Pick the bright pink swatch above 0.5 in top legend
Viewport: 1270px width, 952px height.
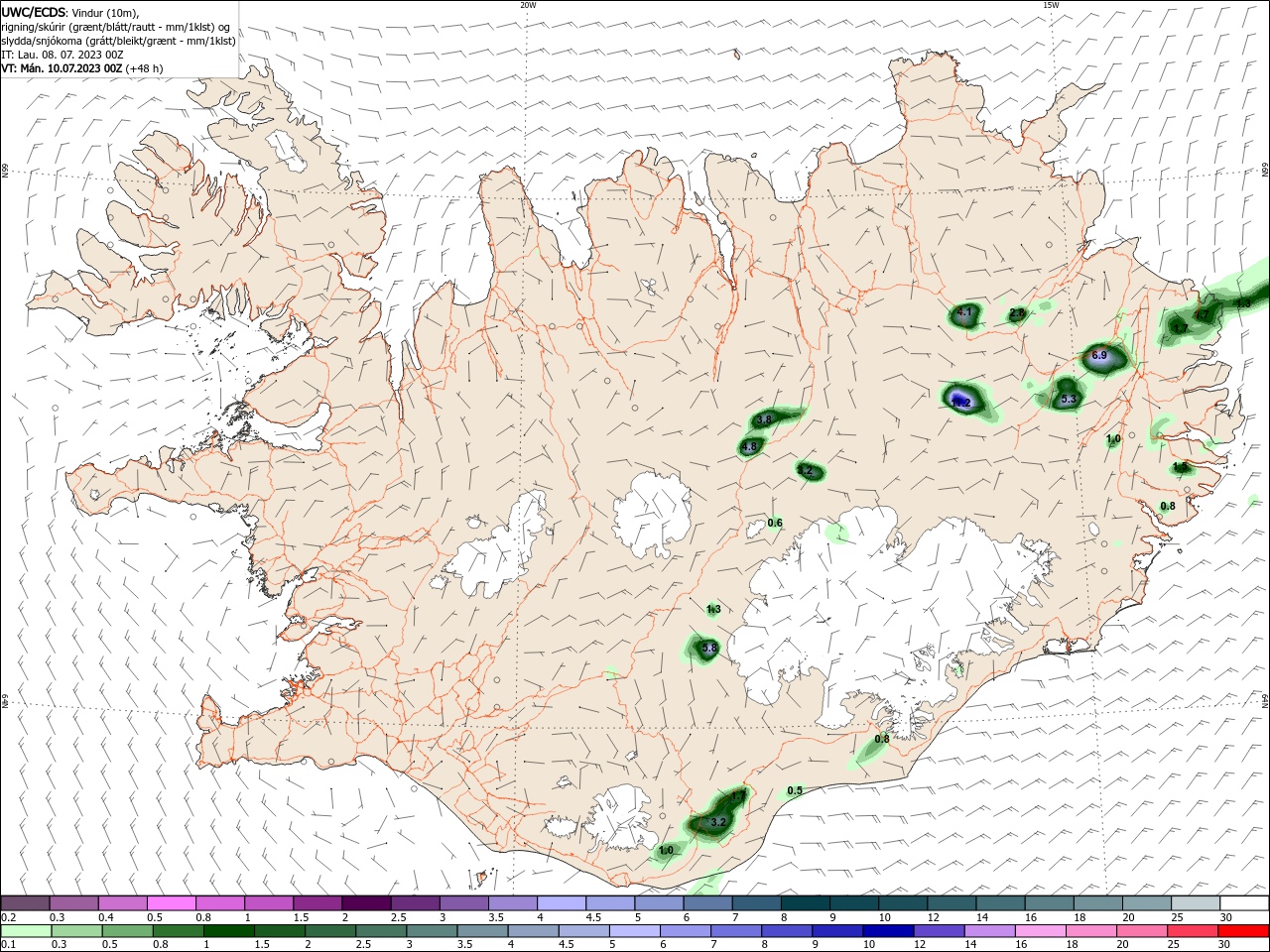(171, 902)
